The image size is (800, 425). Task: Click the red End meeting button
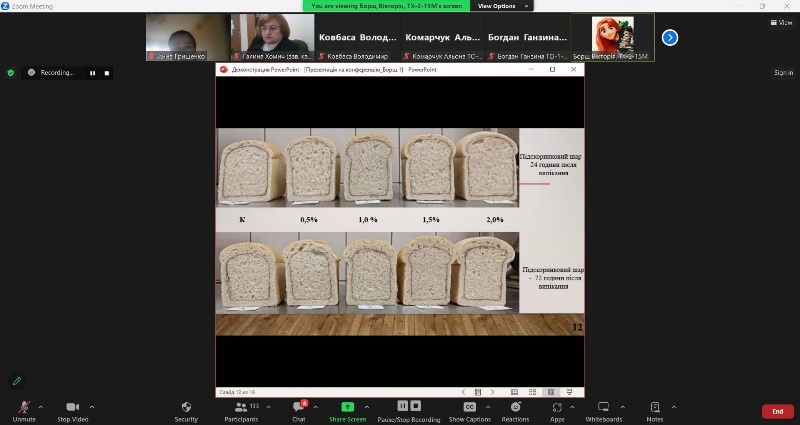click(x=778, y=411)
